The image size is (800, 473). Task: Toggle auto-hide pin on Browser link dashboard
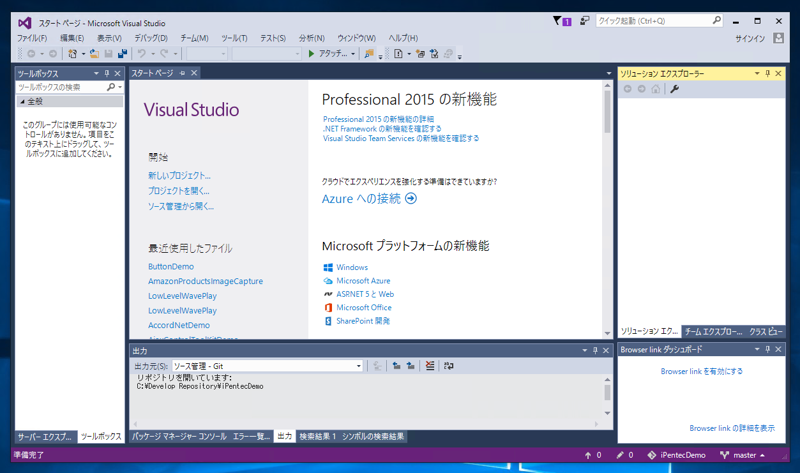click(x=767, y=349)
